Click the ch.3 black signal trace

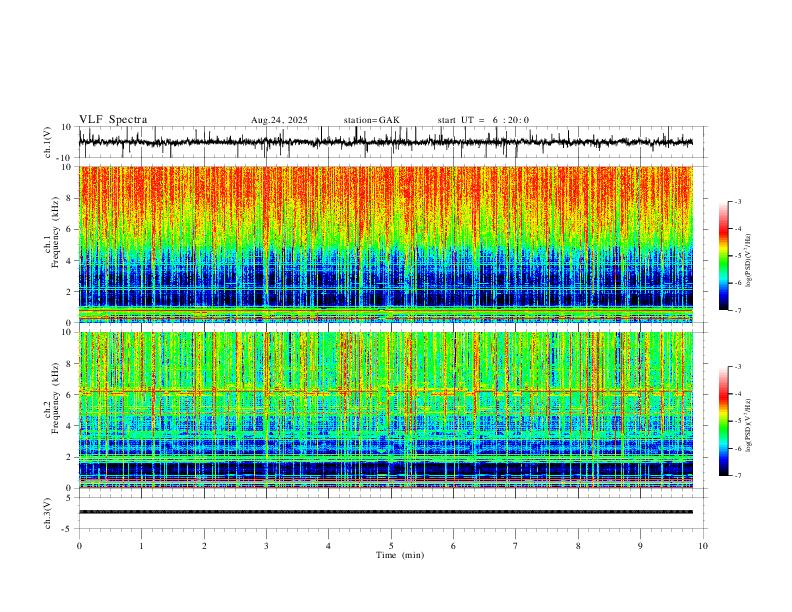click(386, 512)
